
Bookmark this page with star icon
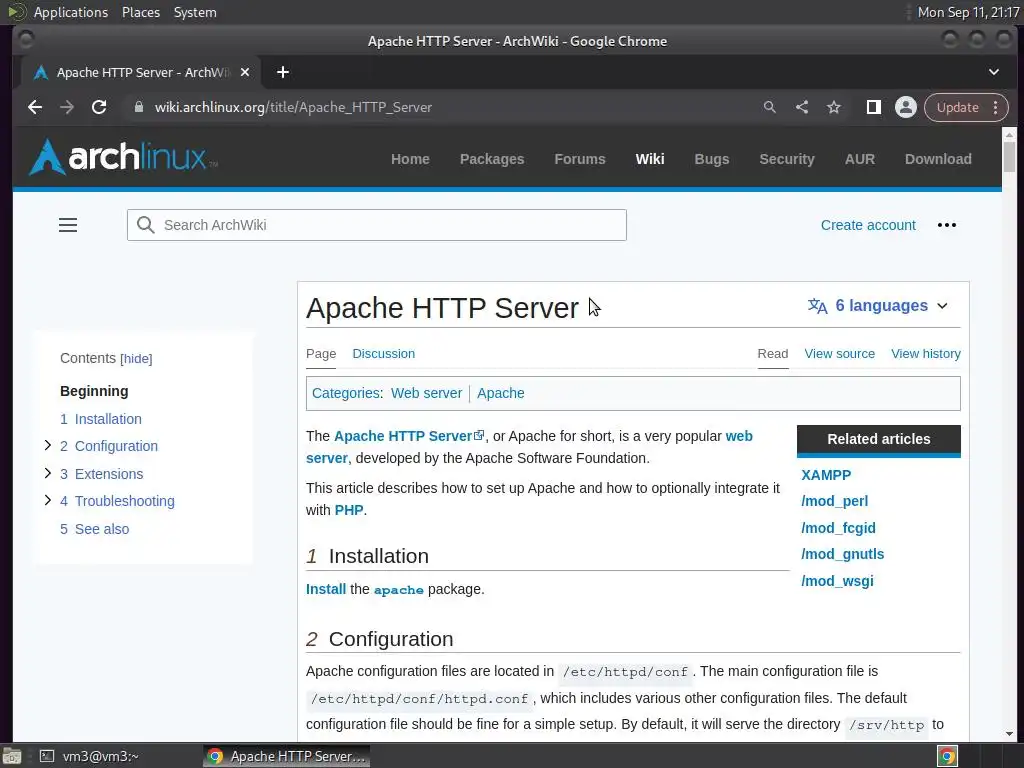834,107
